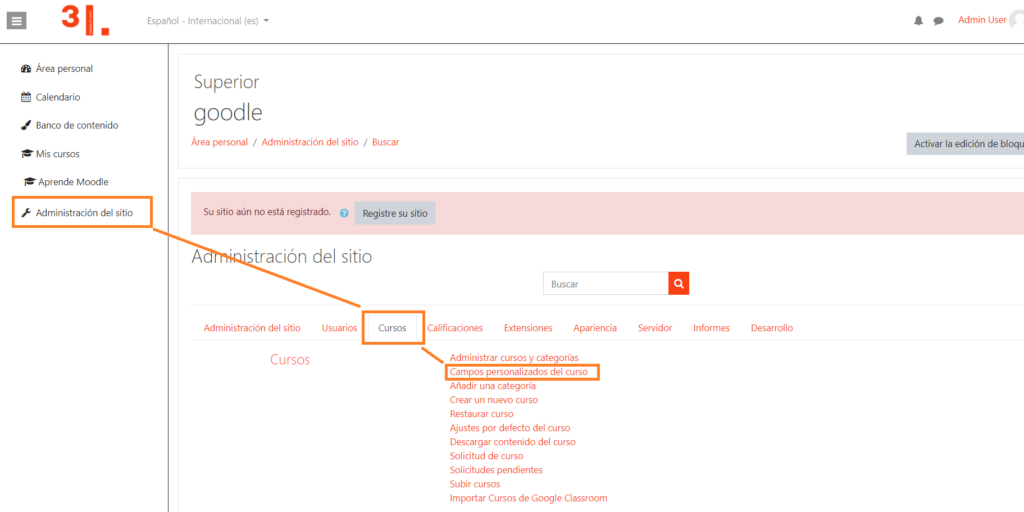Open the Extensiones tab

click(528, 328)
